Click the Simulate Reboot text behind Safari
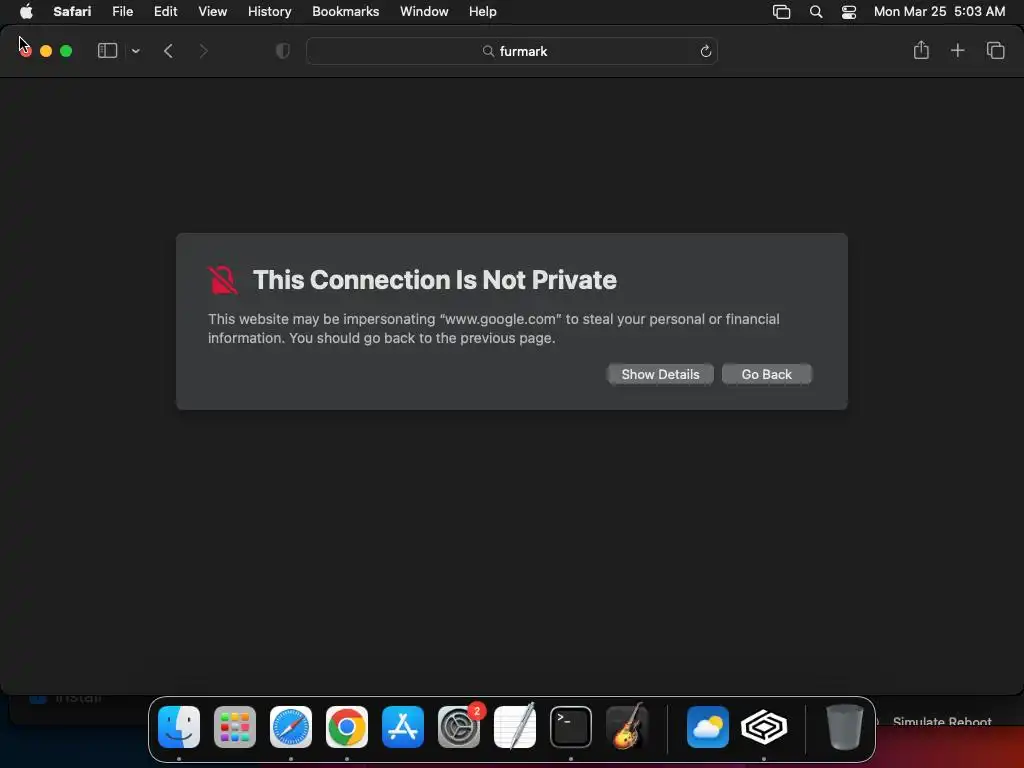Screen dimensions: 1024x768 coord(942,722)
